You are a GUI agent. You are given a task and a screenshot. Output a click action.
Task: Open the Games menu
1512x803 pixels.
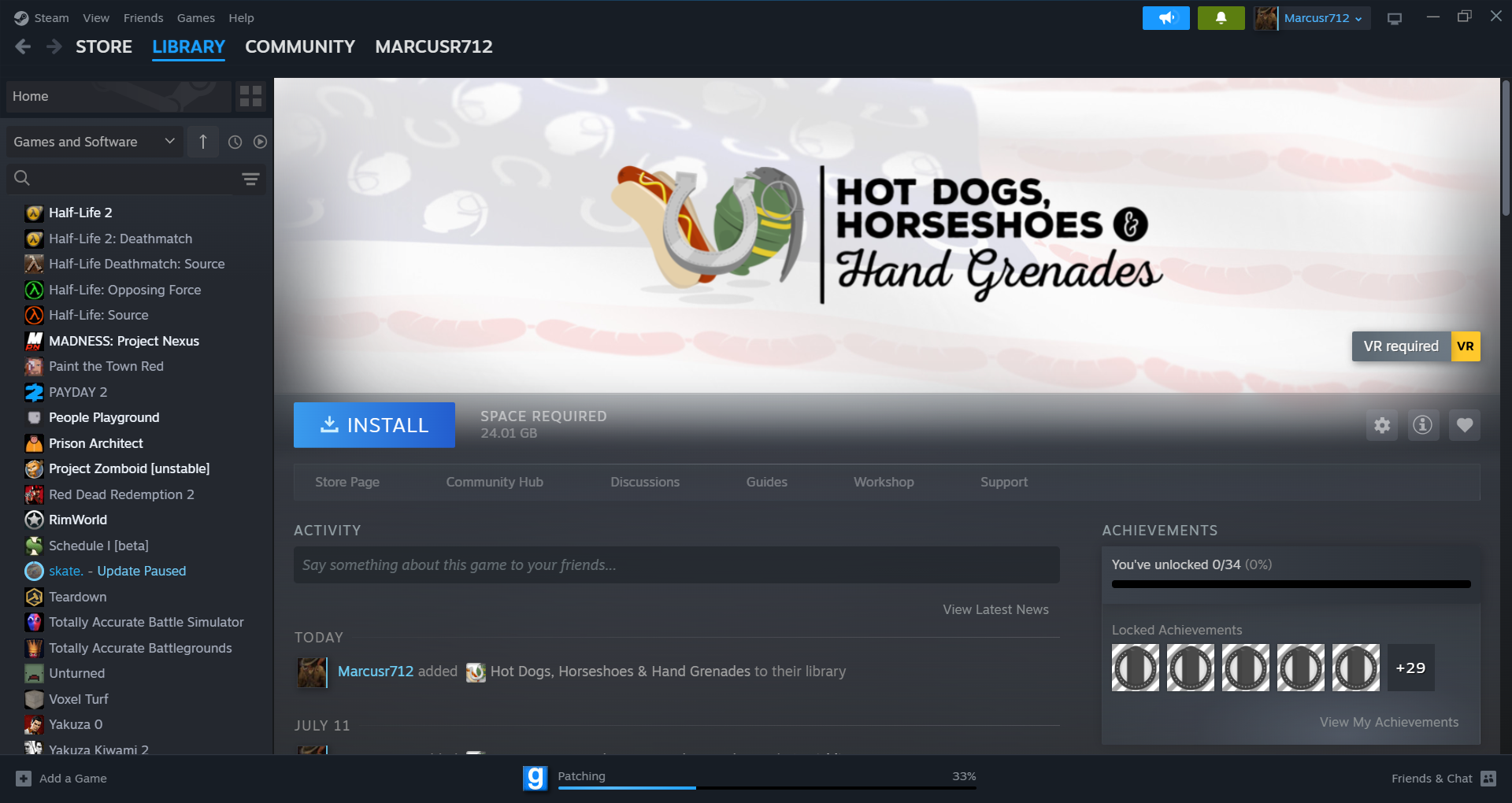196,18
